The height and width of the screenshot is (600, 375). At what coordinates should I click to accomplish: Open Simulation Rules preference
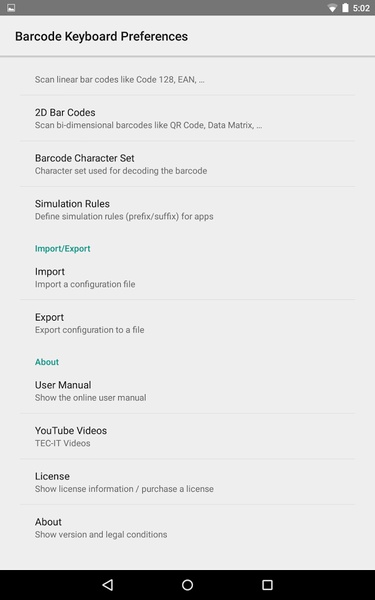pos(188,209)
